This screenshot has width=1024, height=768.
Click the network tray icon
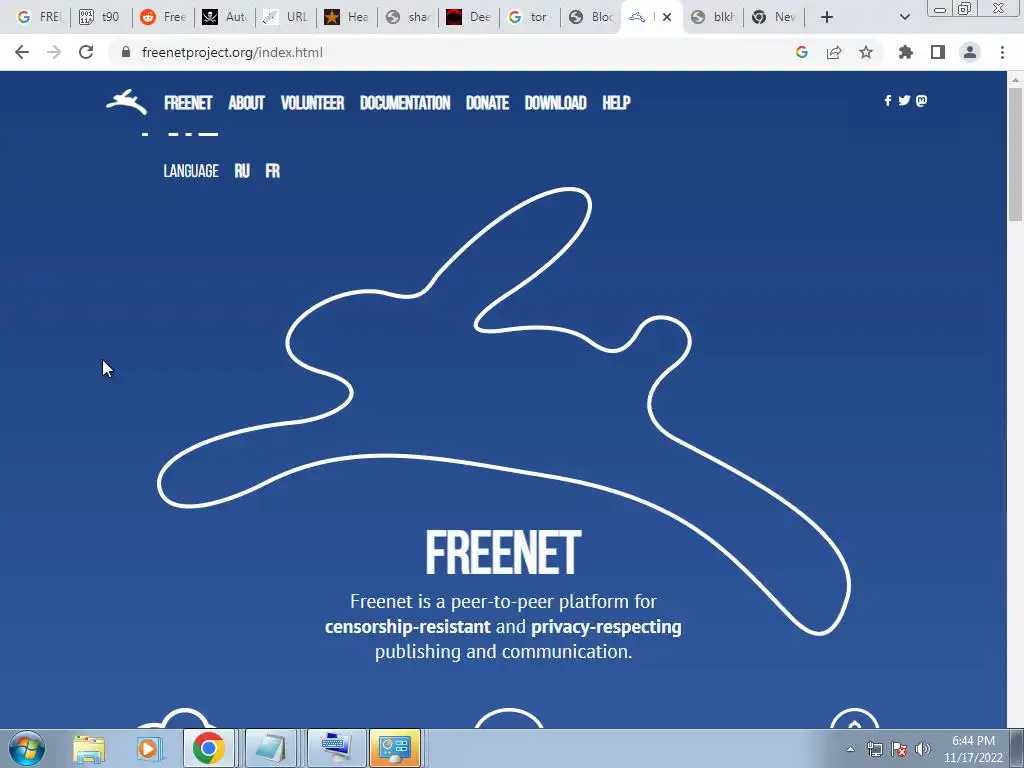click(x=874, y=749)
